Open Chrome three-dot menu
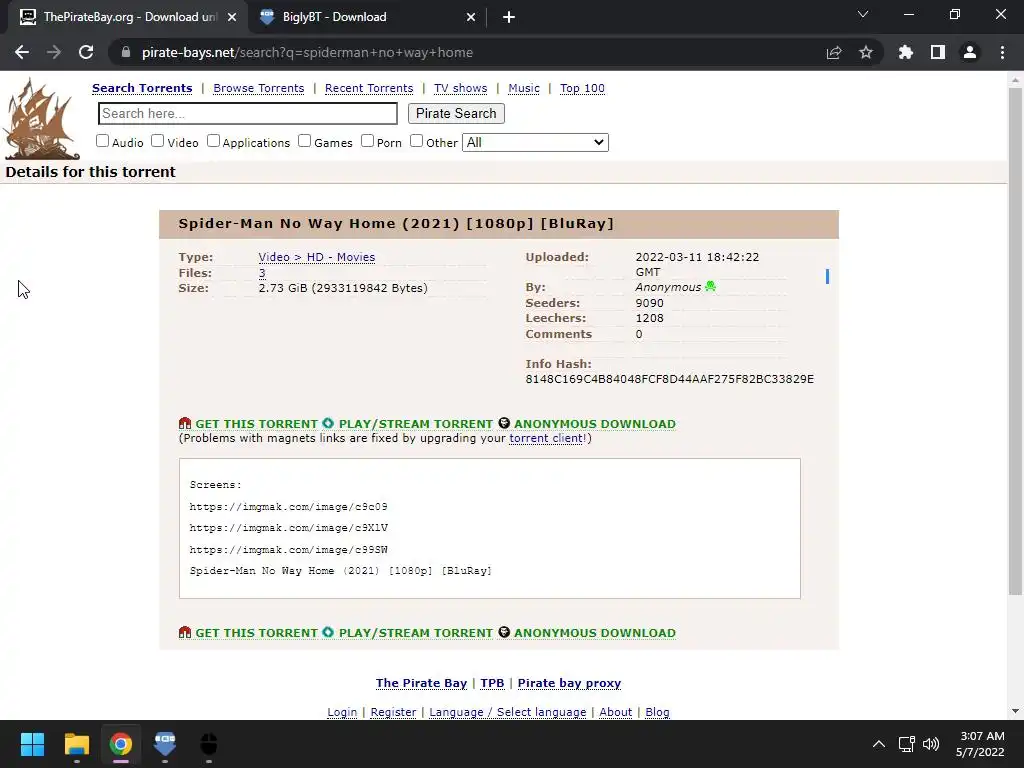The width and height of the screenshot is (1024, 768). coord(1002,52)
